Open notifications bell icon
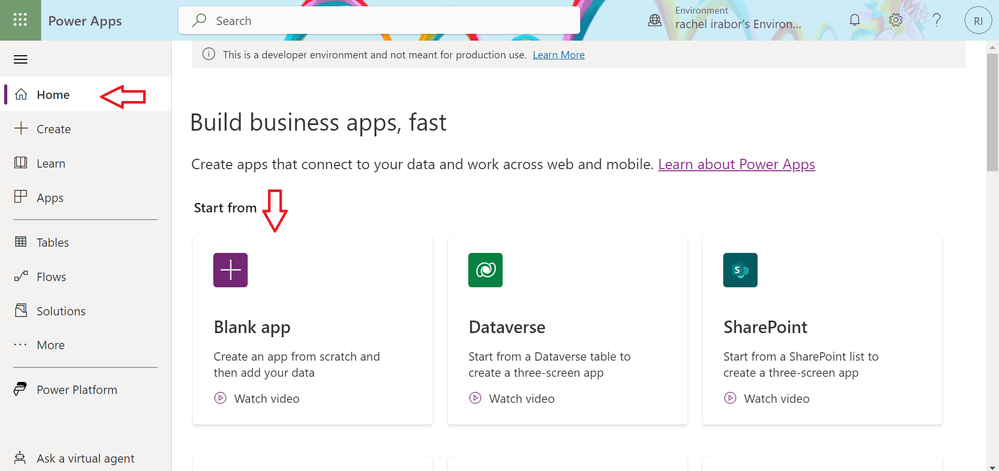Screen dimensions: 999x471 tap(855, 20)
